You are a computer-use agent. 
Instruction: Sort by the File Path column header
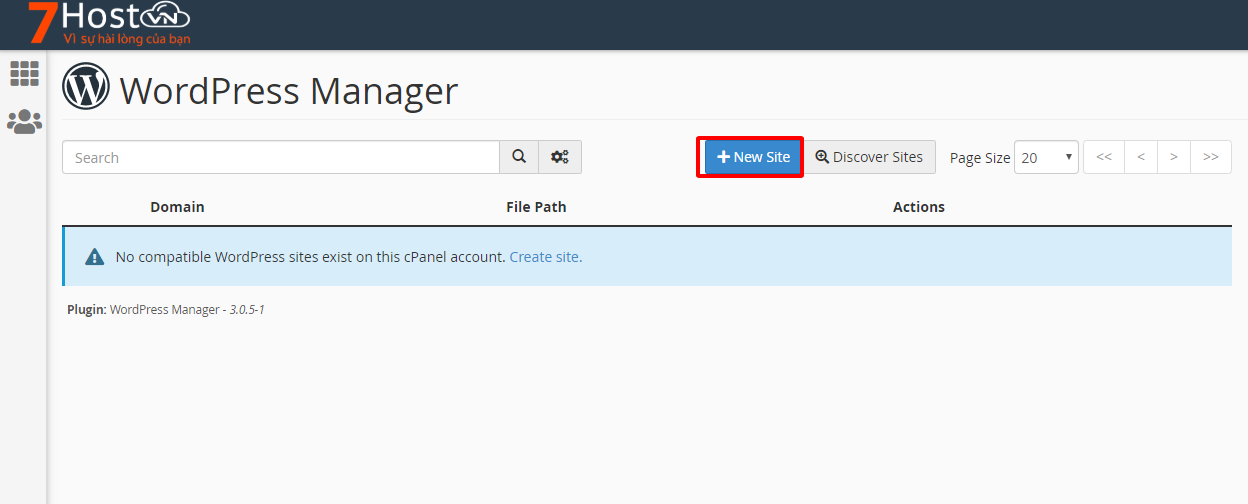pyautogui.click(x=536, y=207)
